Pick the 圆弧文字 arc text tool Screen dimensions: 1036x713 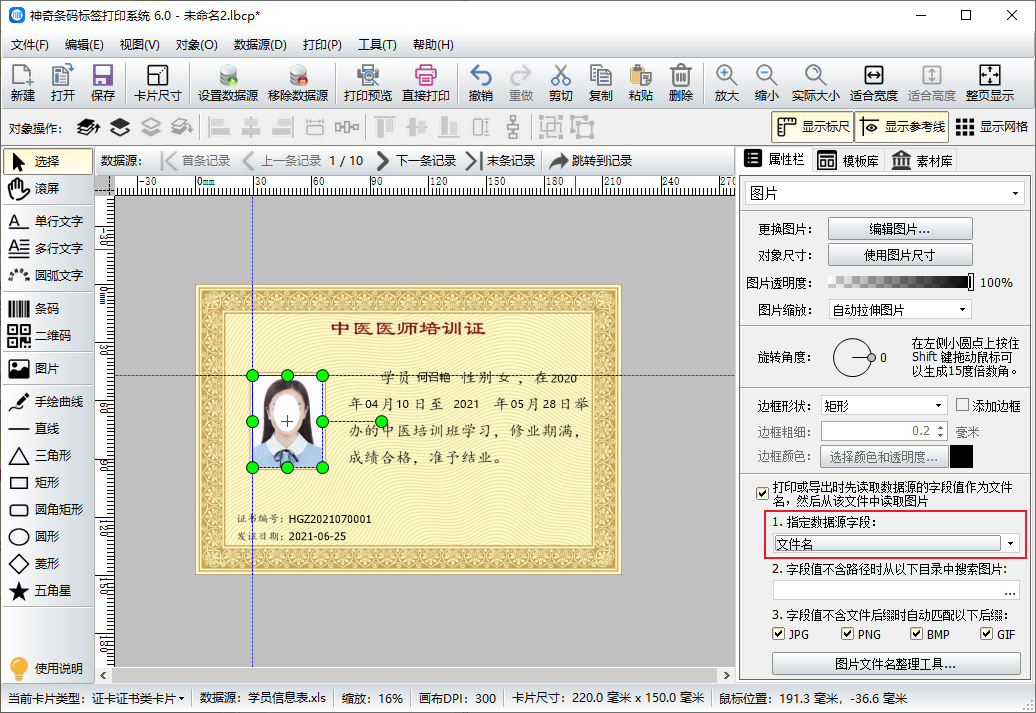click(x=46, y=276)
